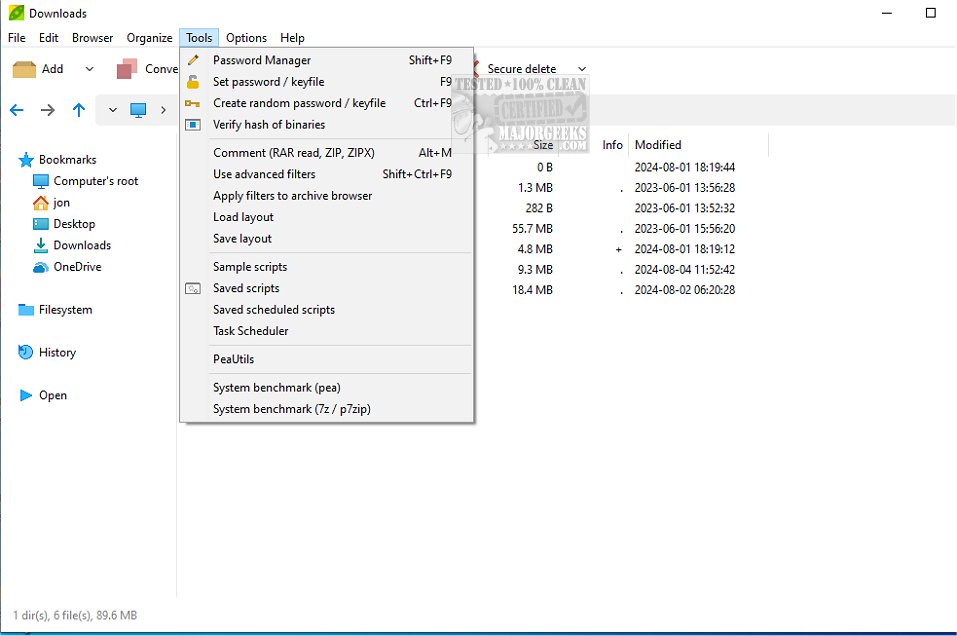
Task: Go back with the left arrow
Action: 16,110
